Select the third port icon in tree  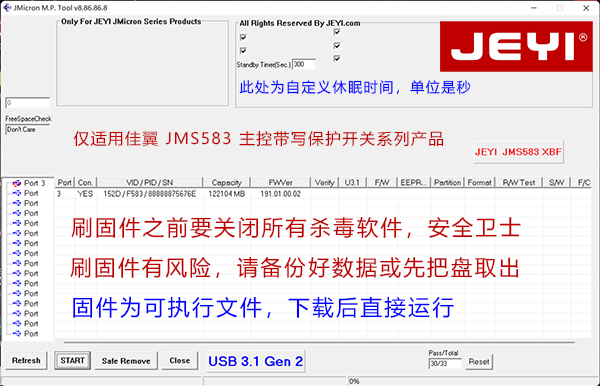tap(17, 203)
